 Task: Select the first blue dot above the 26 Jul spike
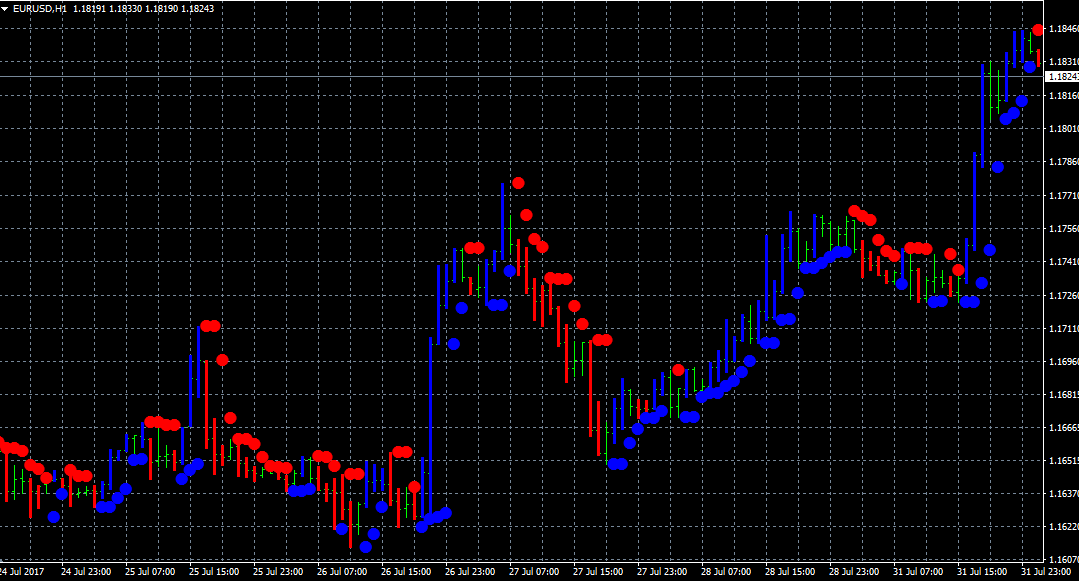[x=453, y=344]
